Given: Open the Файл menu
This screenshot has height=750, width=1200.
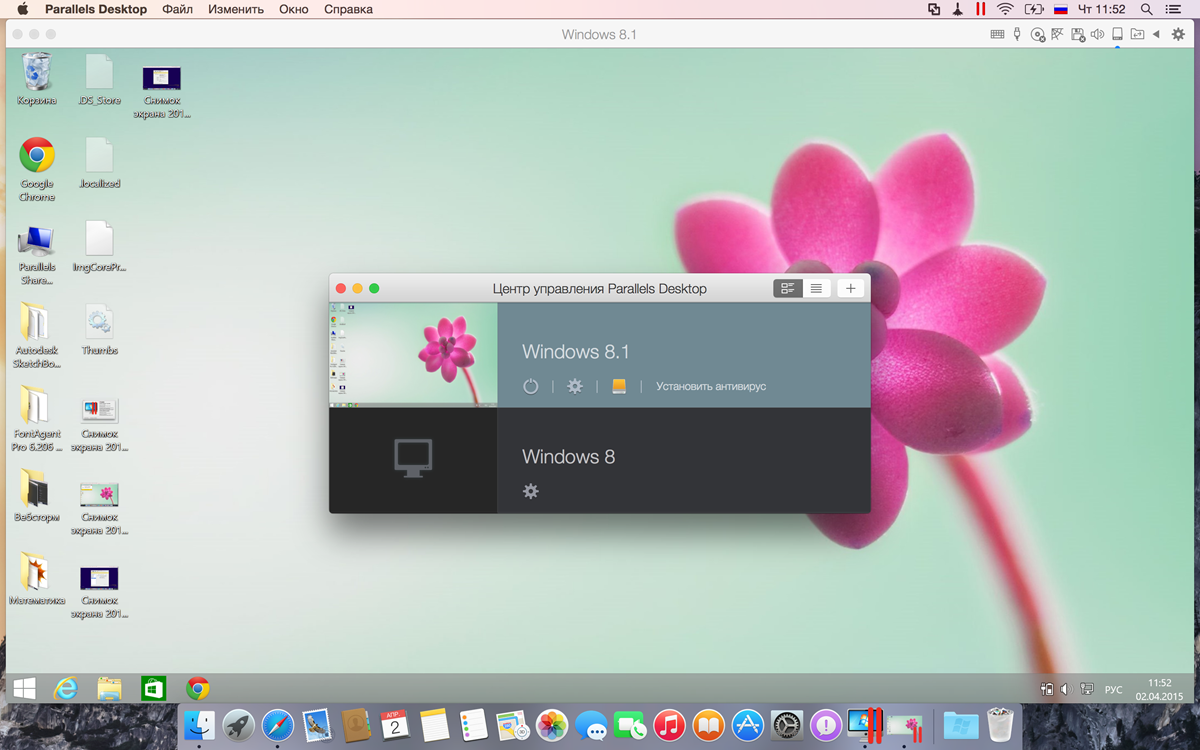Looking at the screenshot, I should 177,9.
